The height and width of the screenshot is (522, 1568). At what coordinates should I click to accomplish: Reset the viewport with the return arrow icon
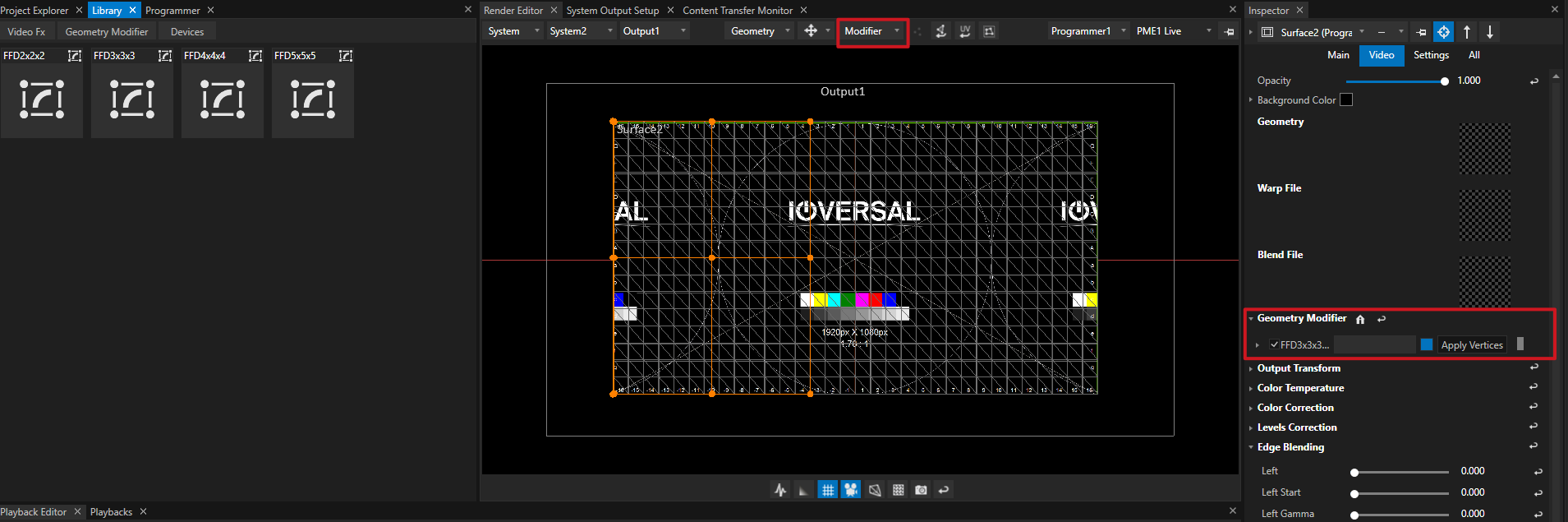[944, 490]
